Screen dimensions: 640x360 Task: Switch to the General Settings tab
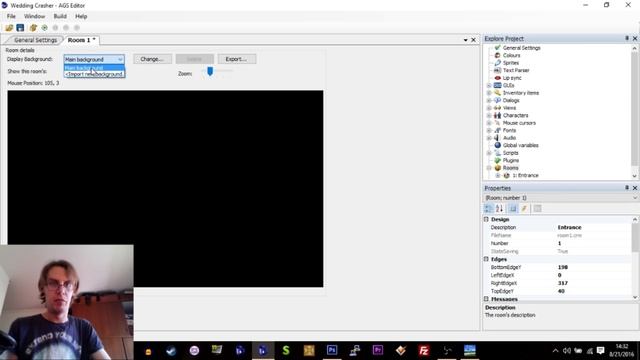click(x=35, y=40)
